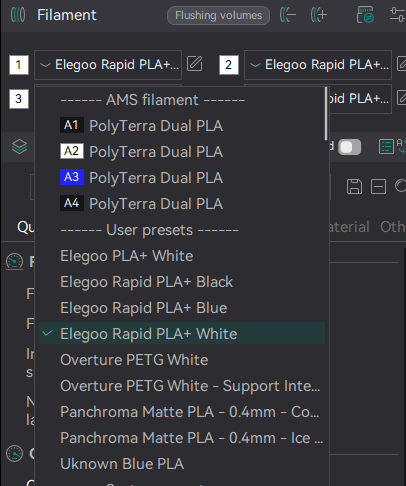Edit filament 1 preset icon

pyautogui.click(x=194, y=64)
